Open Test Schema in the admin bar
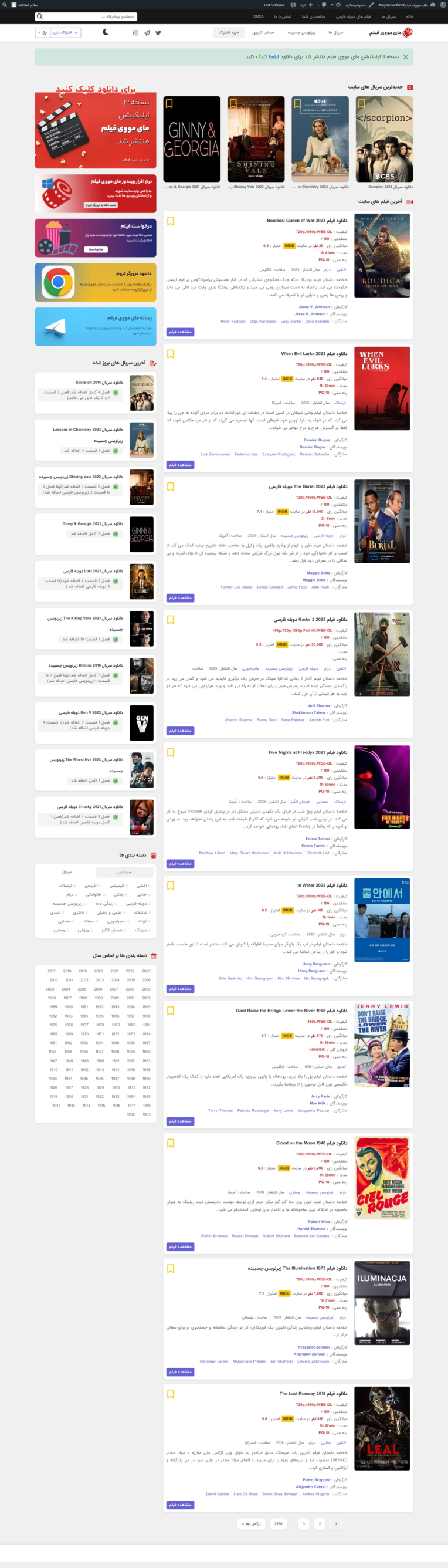 pos(273,4)
